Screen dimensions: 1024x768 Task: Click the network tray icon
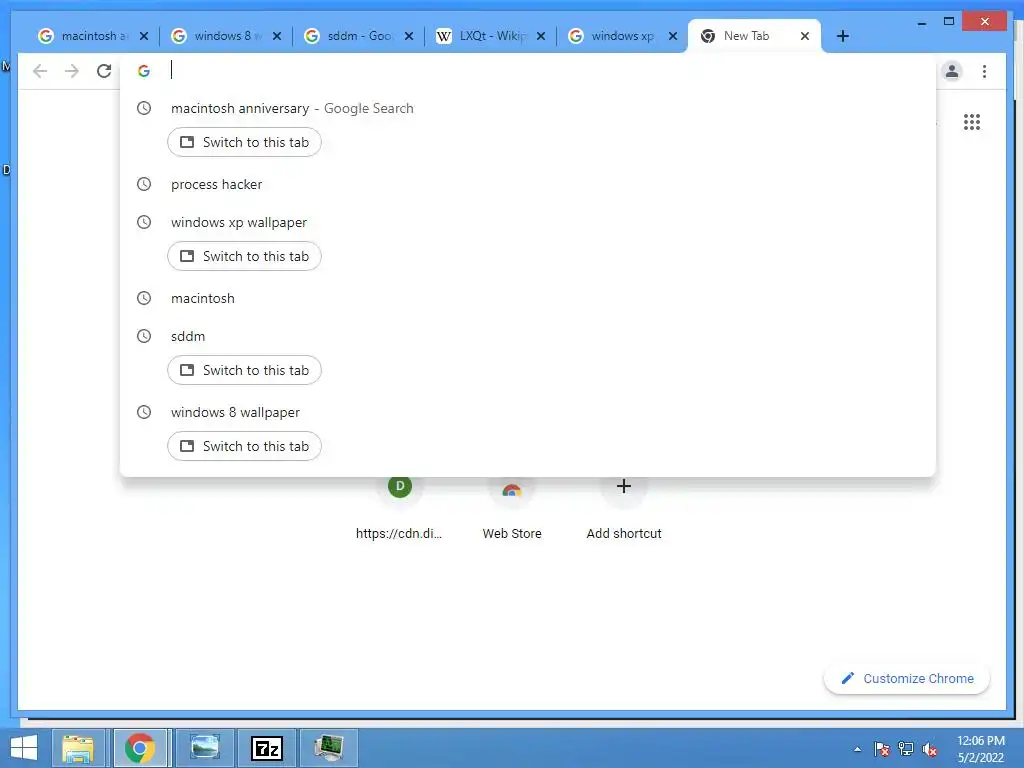[906, 749]
